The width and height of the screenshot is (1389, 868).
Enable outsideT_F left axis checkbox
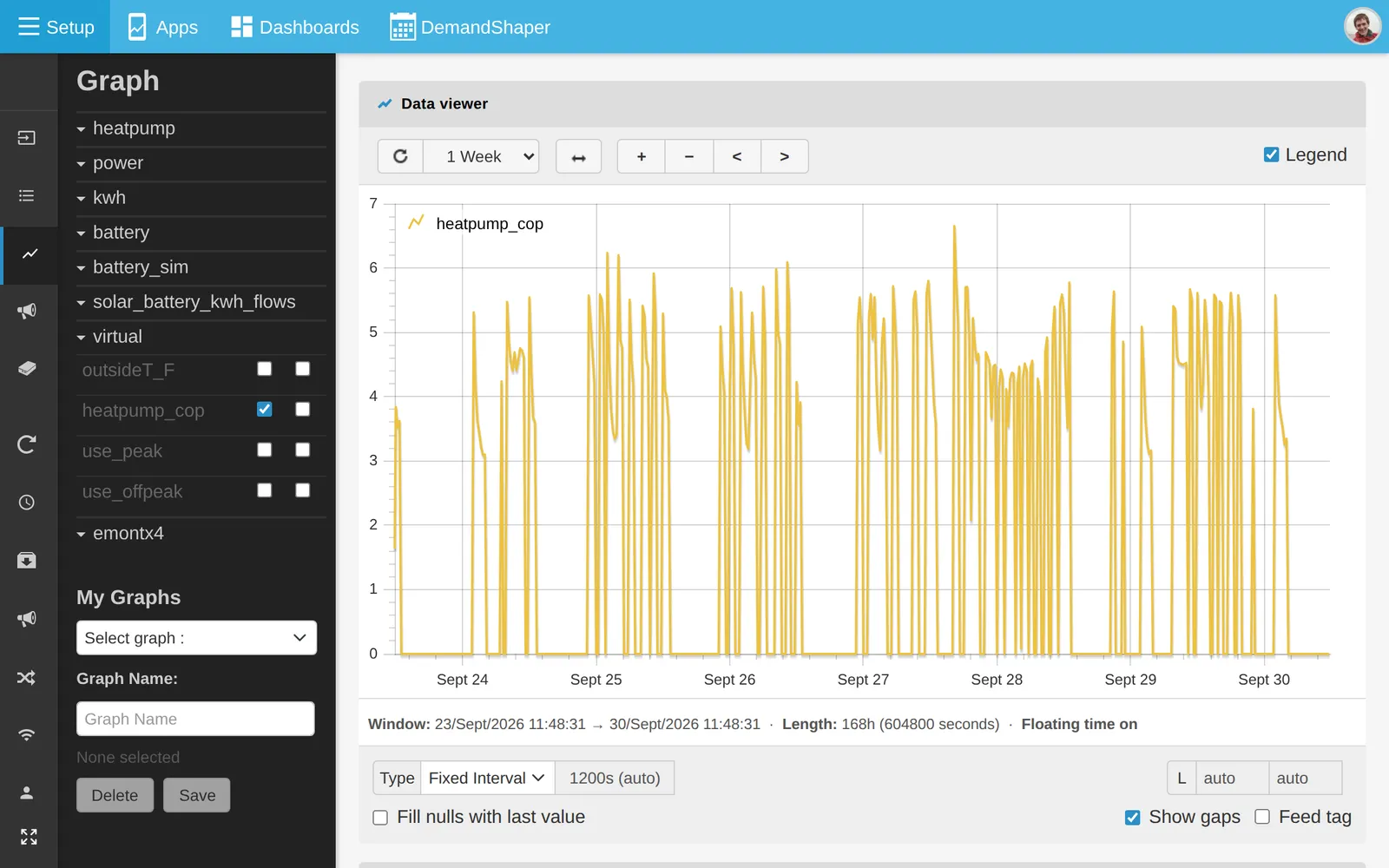pos(265,369)
